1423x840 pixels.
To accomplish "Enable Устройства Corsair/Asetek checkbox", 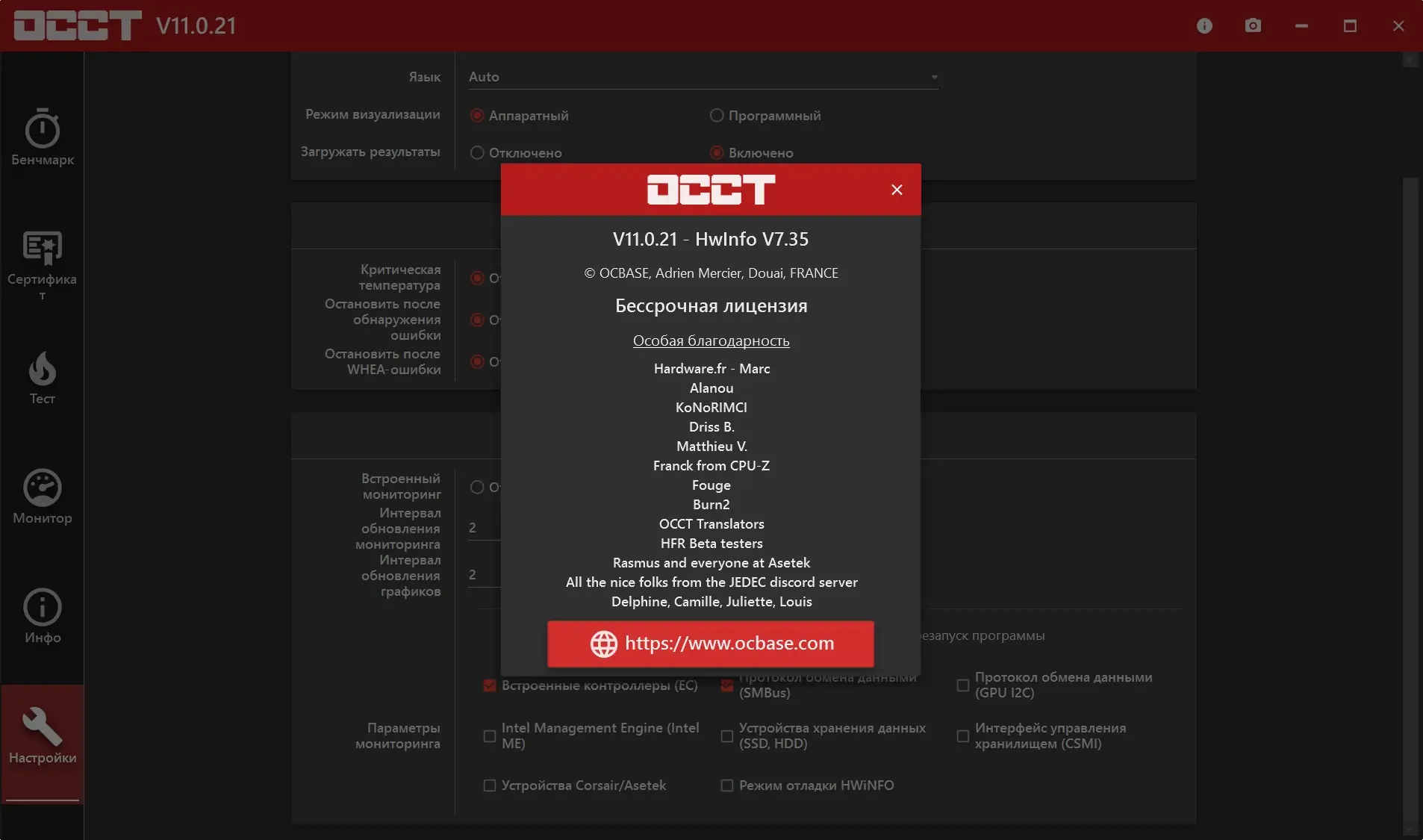I will (x=489, y=785).
